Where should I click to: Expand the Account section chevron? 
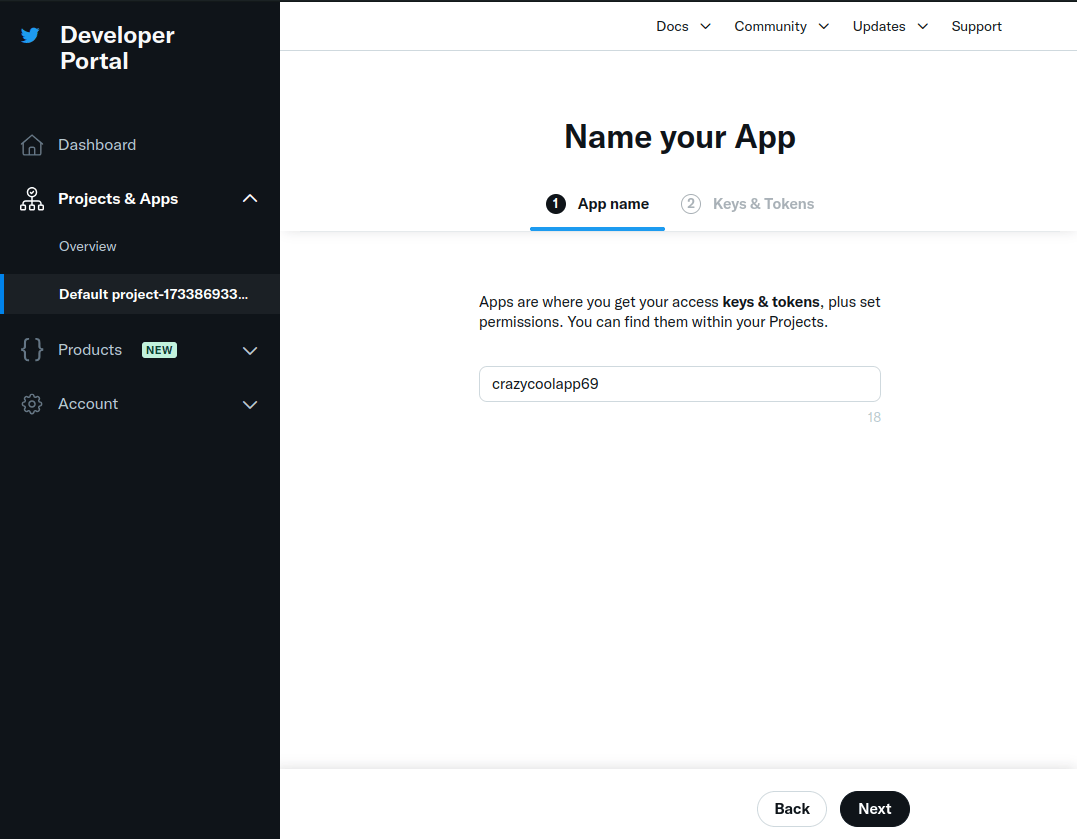tap(250, 404)
